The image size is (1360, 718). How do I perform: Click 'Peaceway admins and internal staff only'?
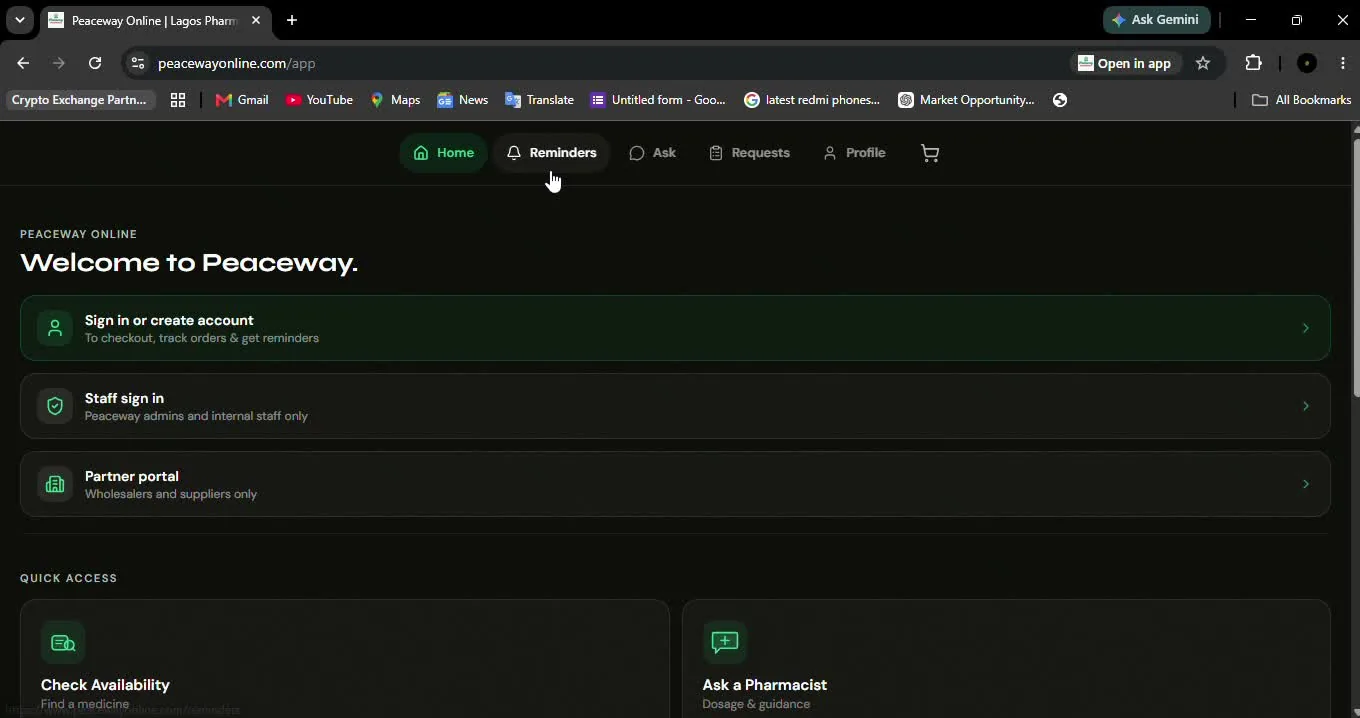pos(196,416)
